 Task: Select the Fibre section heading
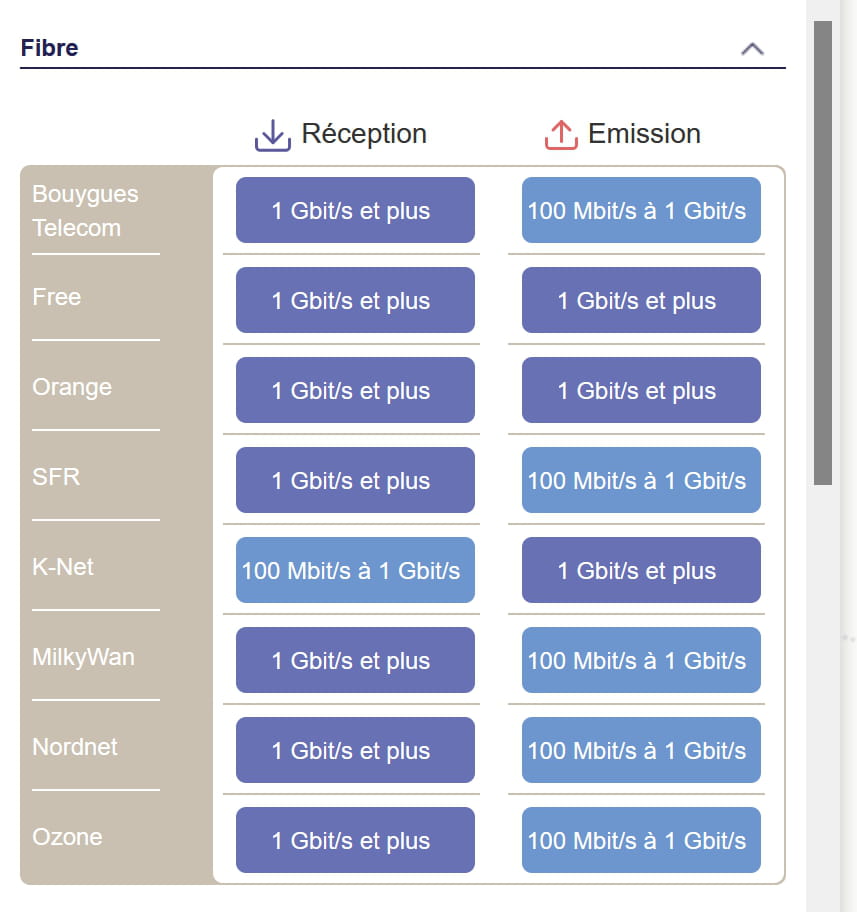tap(49, 48)
